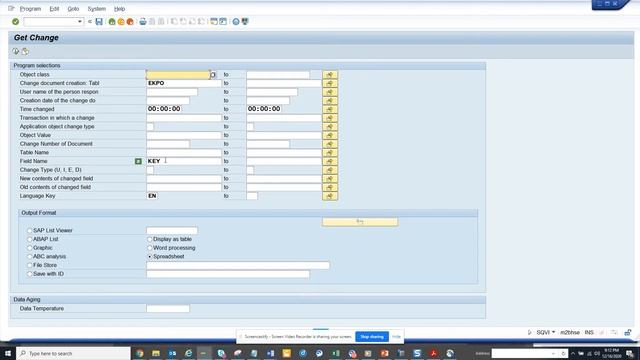Click the Language Key field containing EN
The width and height of the screenshot is (640, 360).
(152, 196)
